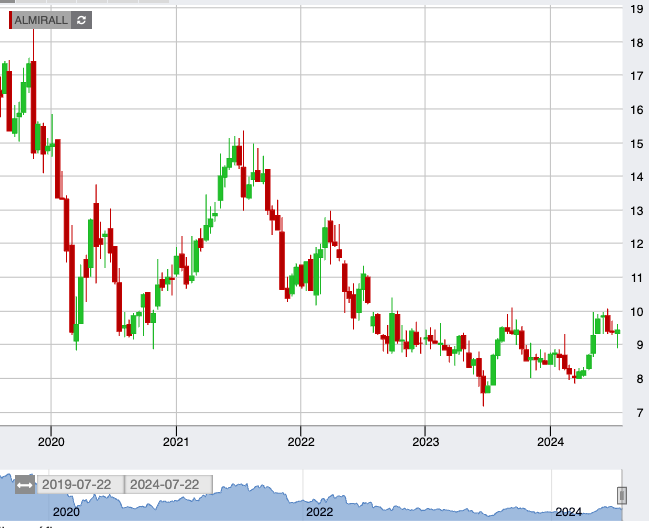Click the 2020 label on the main chart axis

coord(51,442)
